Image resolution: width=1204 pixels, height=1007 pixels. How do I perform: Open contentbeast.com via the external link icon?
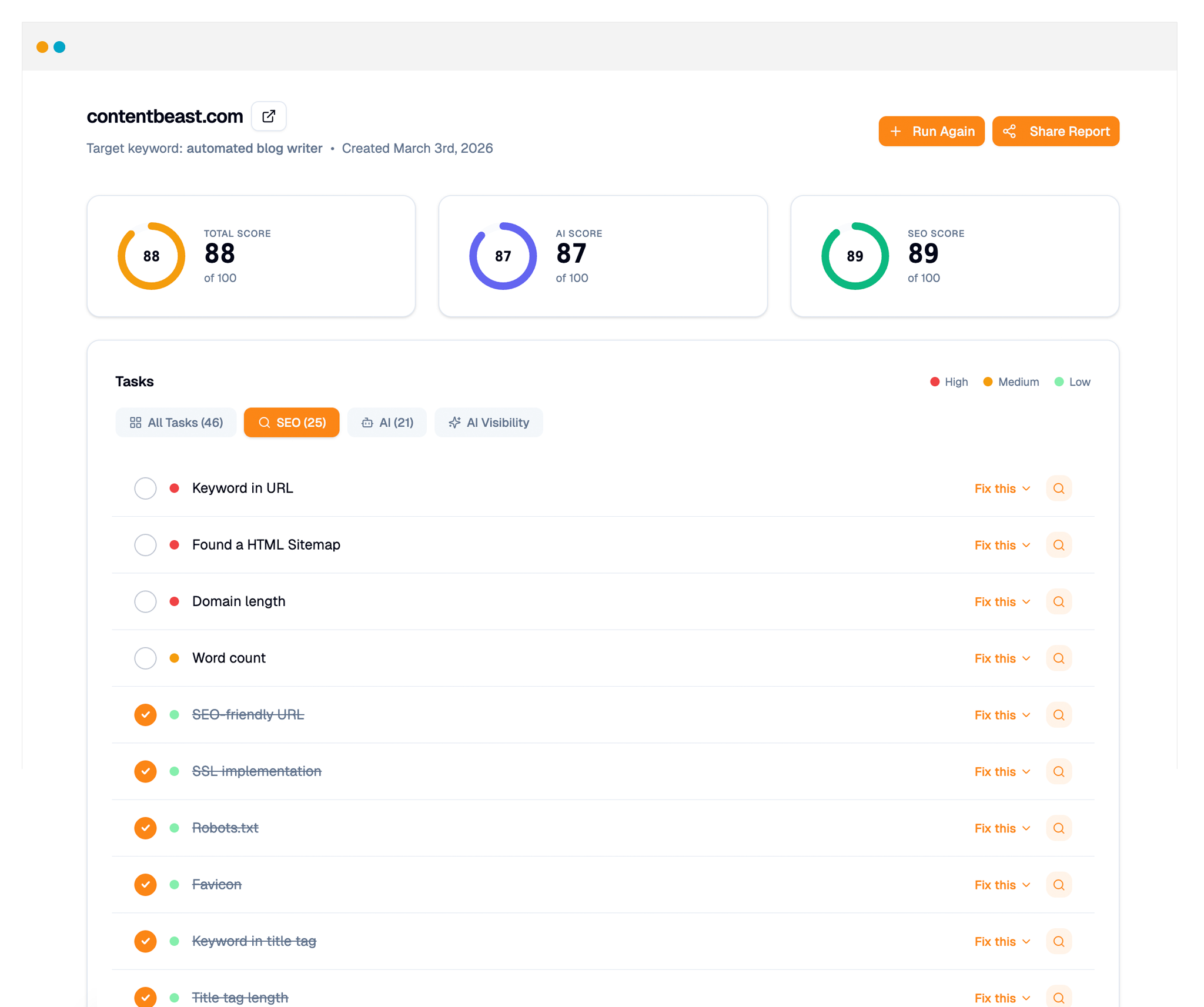coord(269,116)
